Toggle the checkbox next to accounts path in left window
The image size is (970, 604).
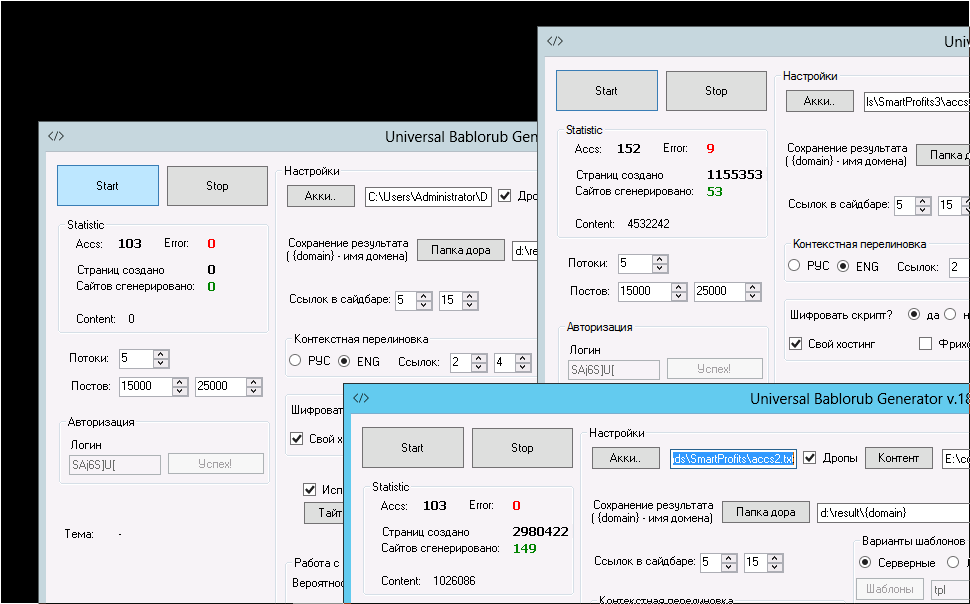(505, 196)
